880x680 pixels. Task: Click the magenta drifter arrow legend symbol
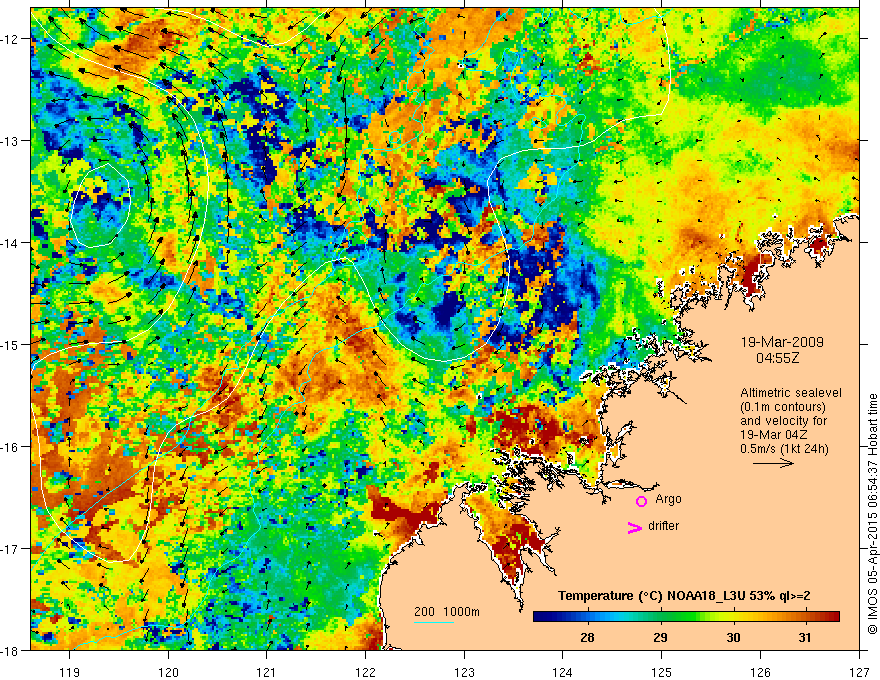pyautogui.click(x=634, y=527)
